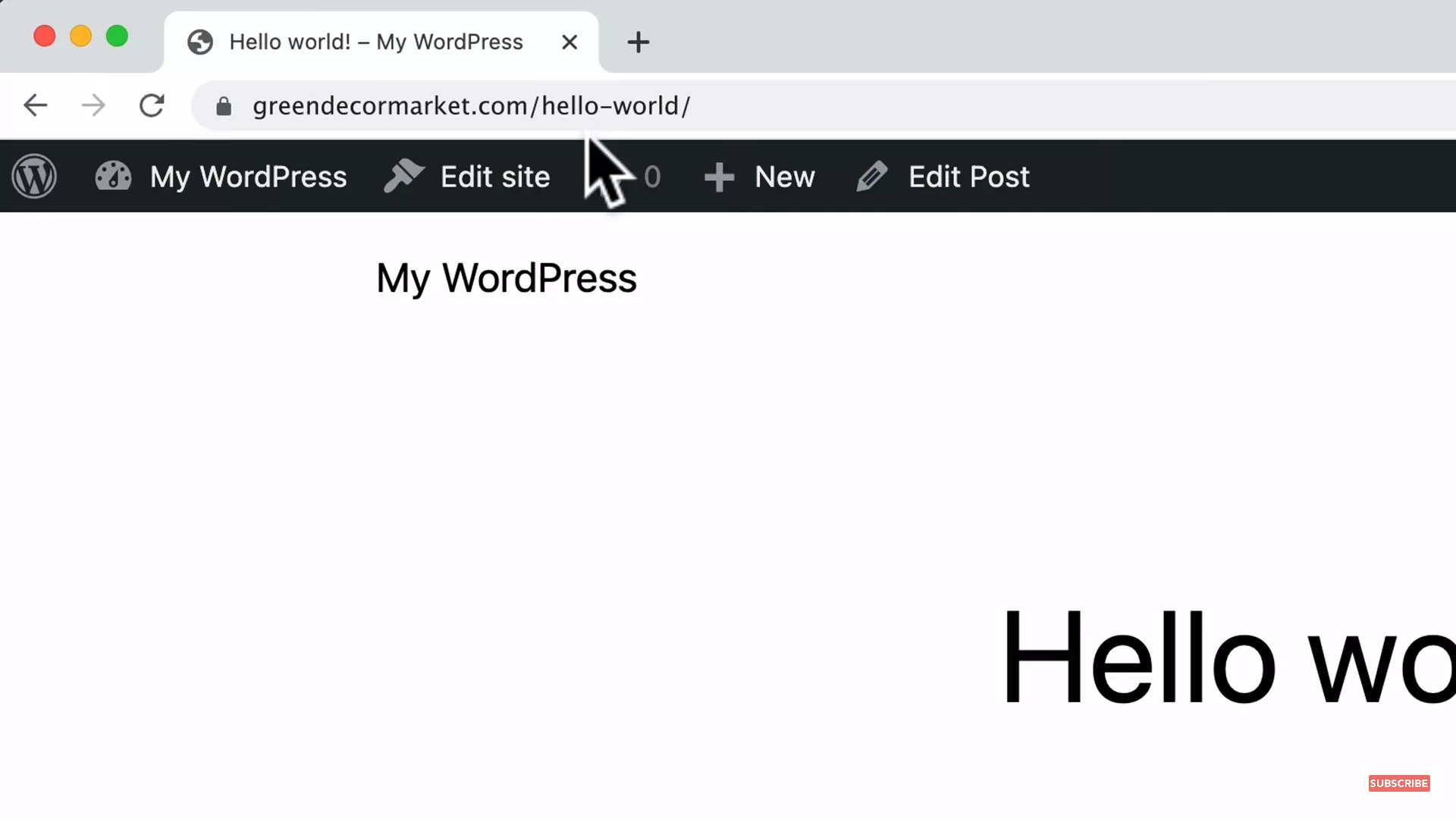The width and height of the screenshot is (1456, 819).
Task: Click the Edit site paintbrush icon
Action: tap(404, 176)
